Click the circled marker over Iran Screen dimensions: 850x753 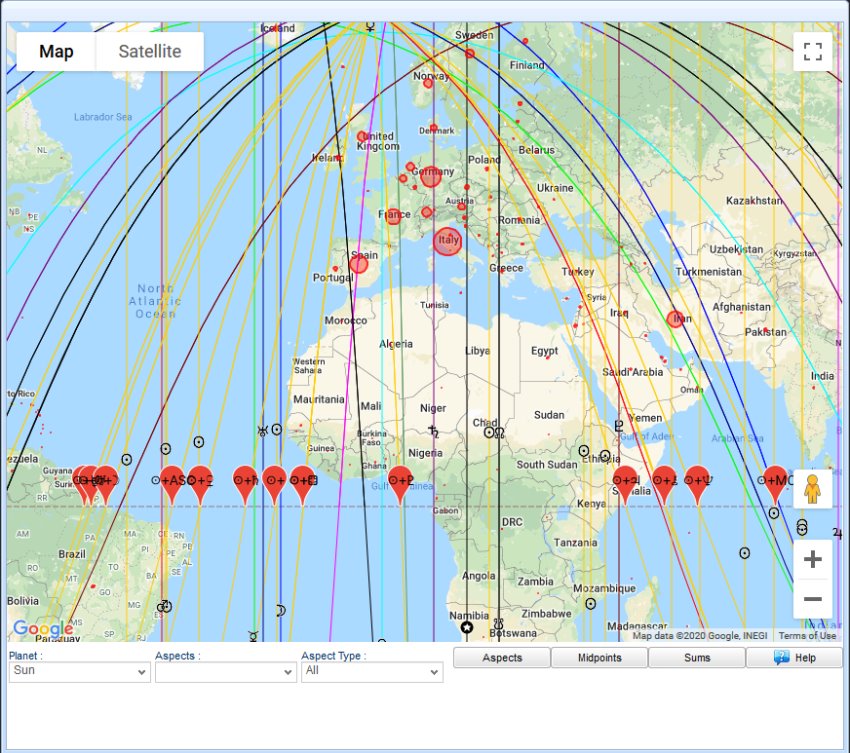[675, 319]
